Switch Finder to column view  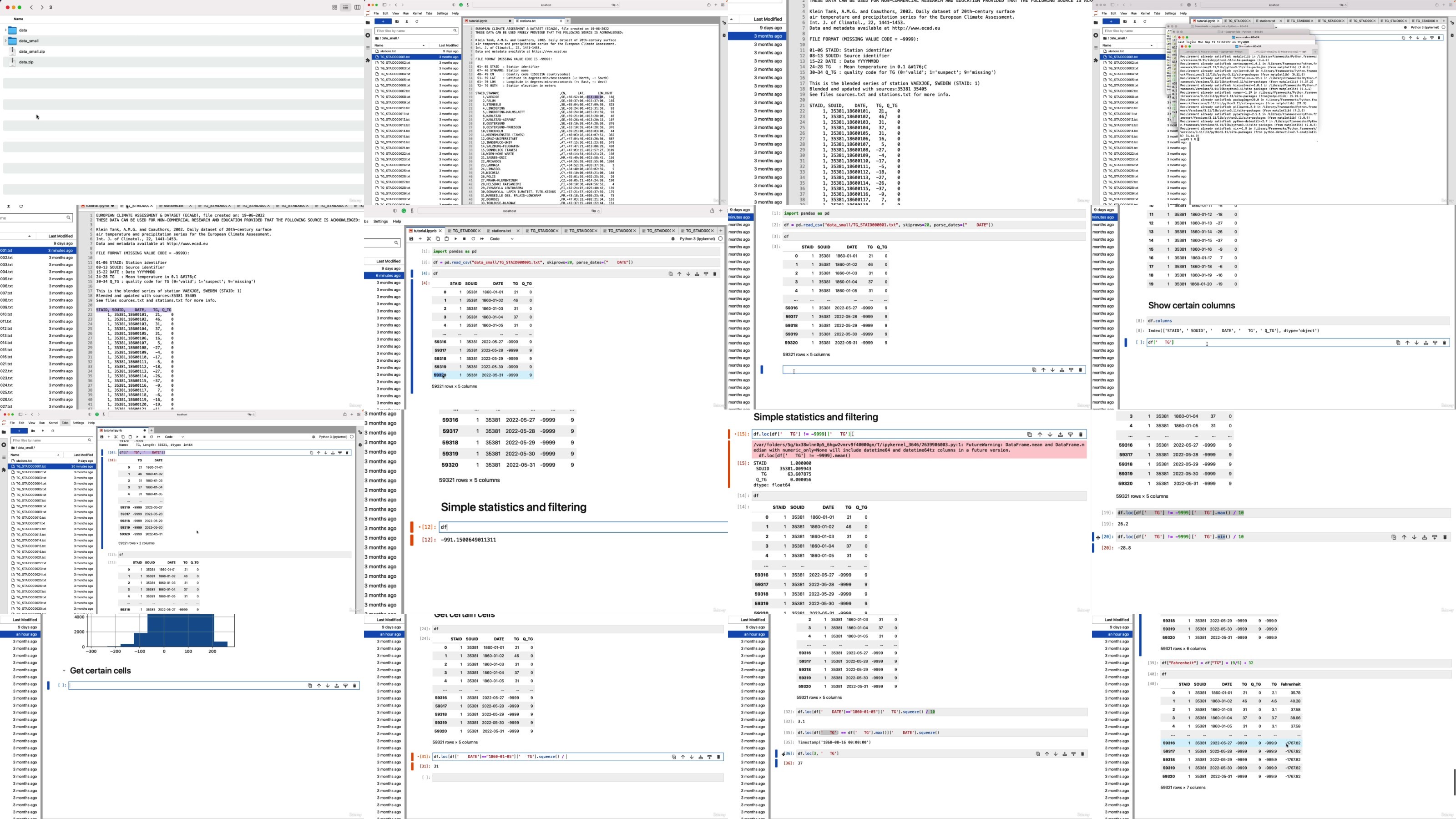(357, 7)
